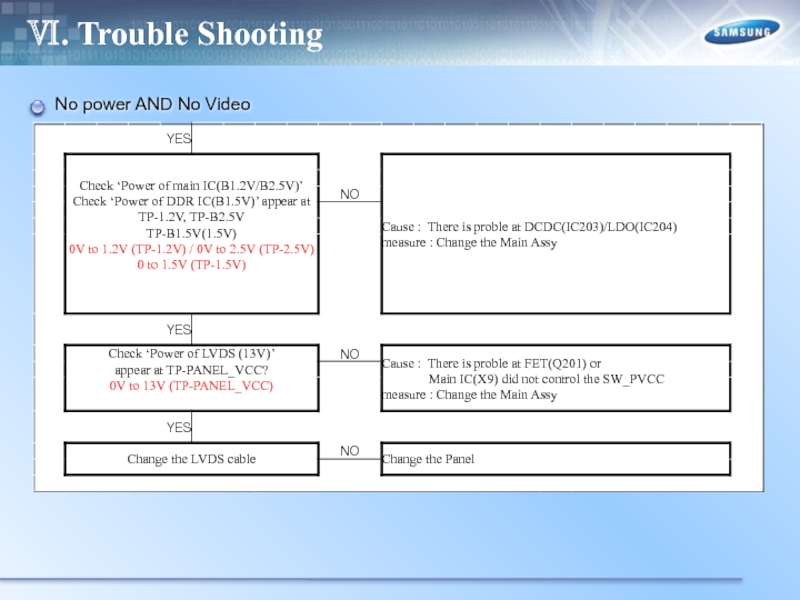Click the 'Change the LVDS cable' box
The width and height of the screenshot is (800, 600).
192,459
